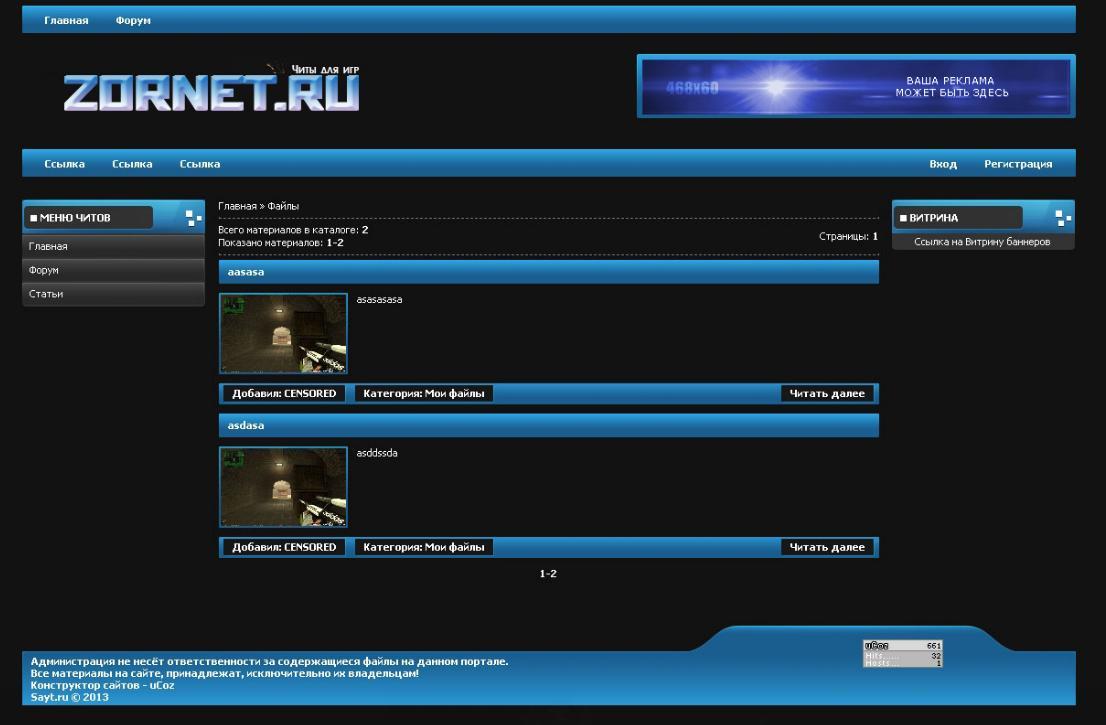Open Форум in top navigation bar
This screenshot has width=1106, height=725.
tap(133, 20)
